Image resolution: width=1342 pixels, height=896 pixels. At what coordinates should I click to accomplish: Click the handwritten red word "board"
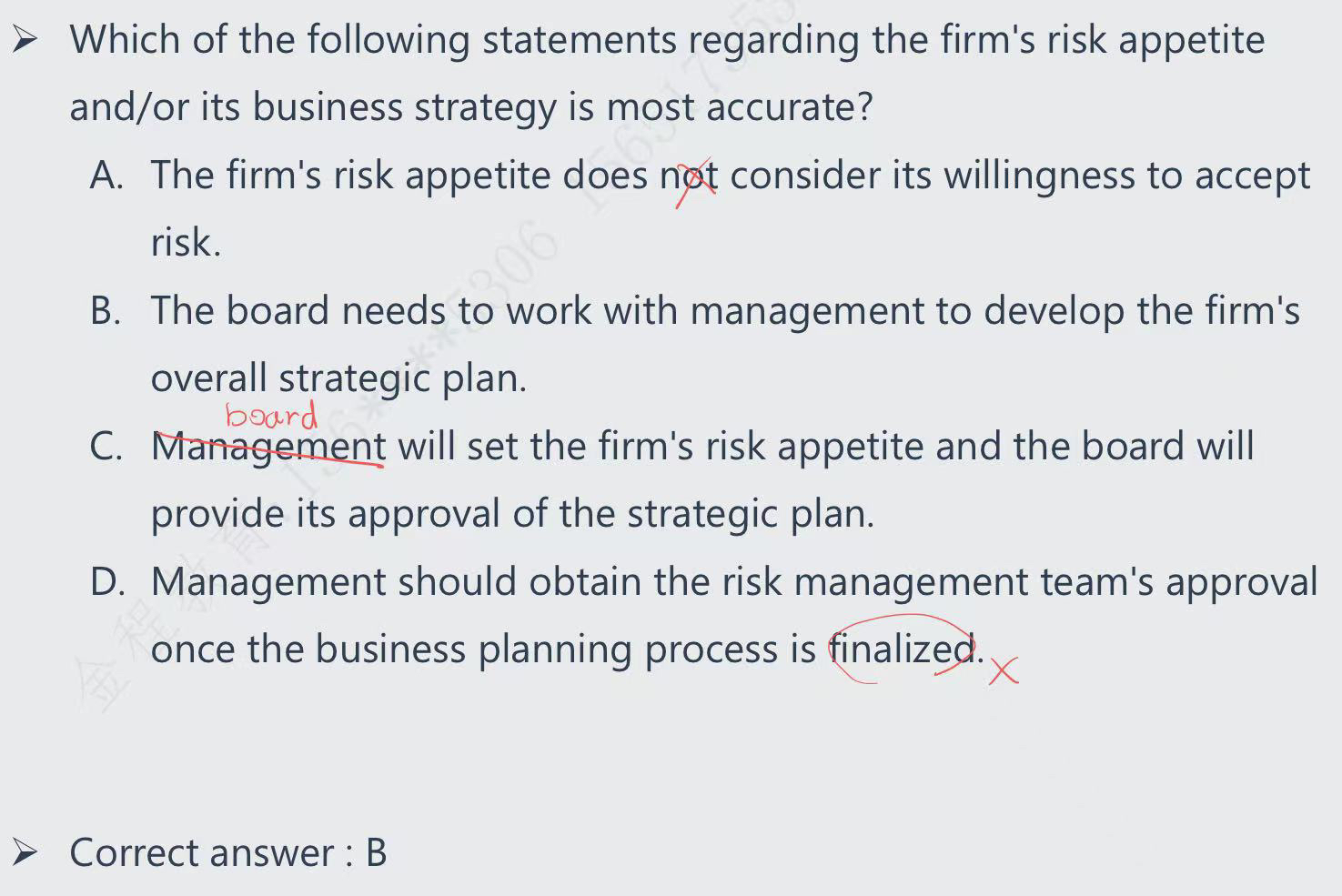point(271,416)
